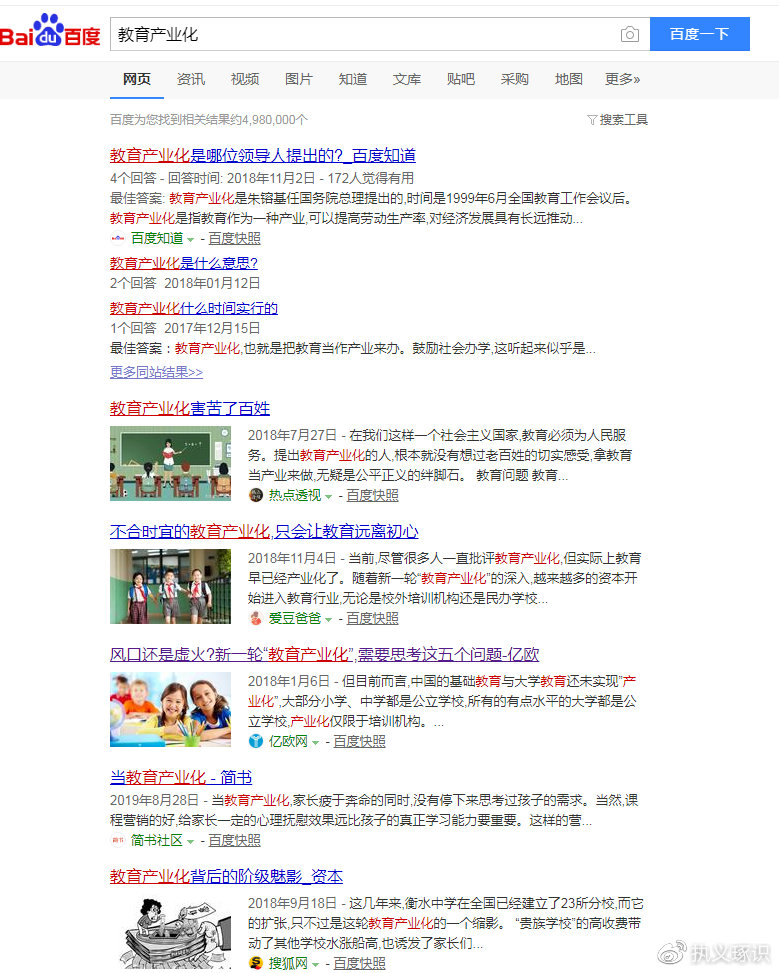This screenshot has width=779, height=973.
Task: Click the 搜狐网 source name
Action: tap(288, 963)
